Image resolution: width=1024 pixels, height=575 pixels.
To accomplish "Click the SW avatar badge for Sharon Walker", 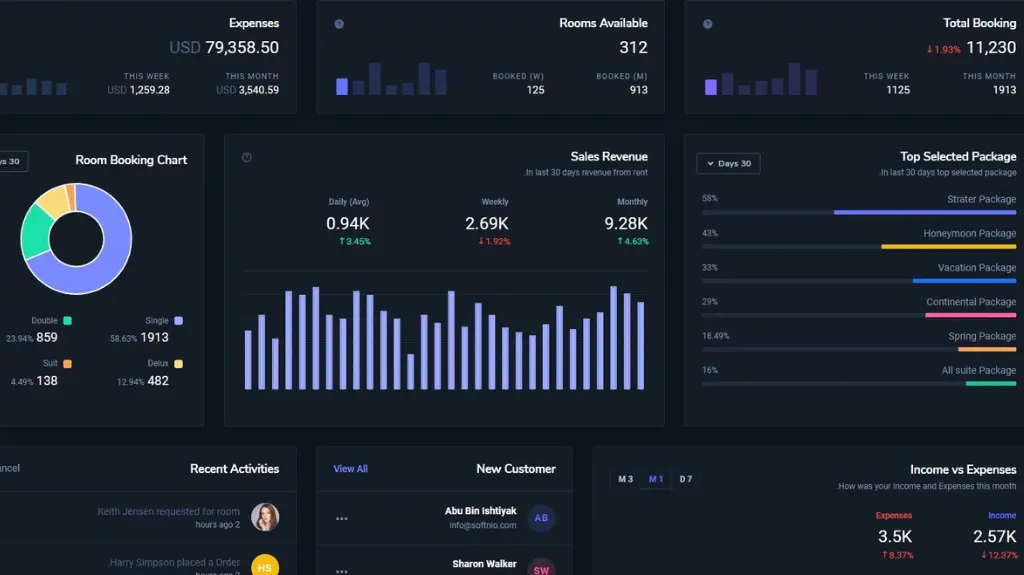I will pyautogui.click(x=541, y=569).
